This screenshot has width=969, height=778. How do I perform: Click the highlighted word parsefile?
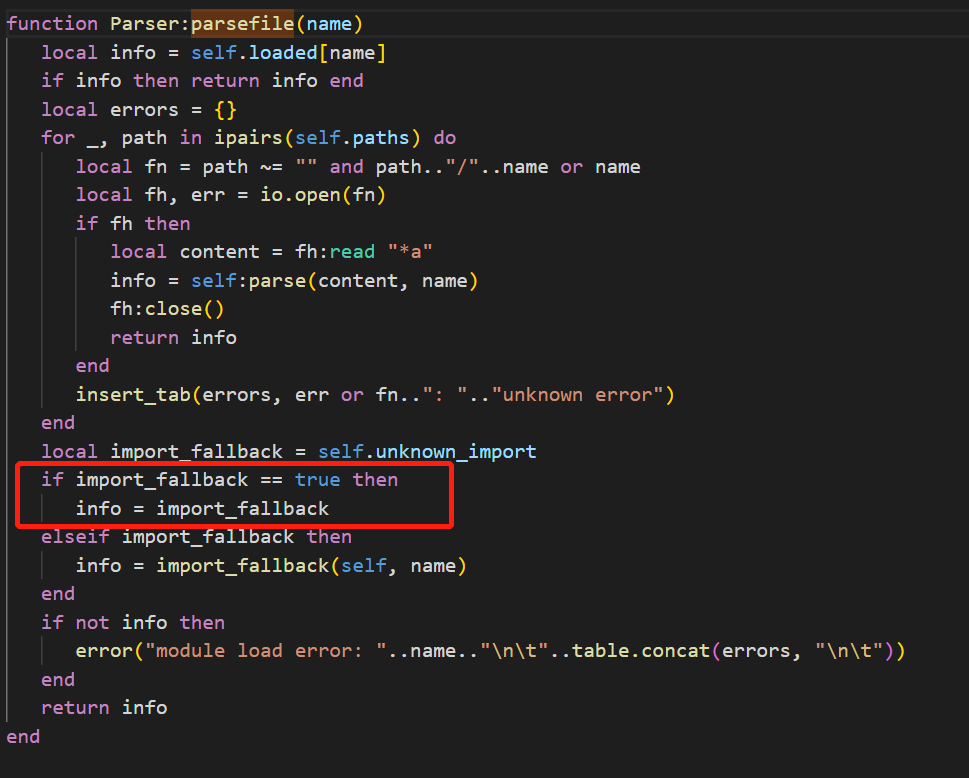pyautogui.click(x=241, y=23)
